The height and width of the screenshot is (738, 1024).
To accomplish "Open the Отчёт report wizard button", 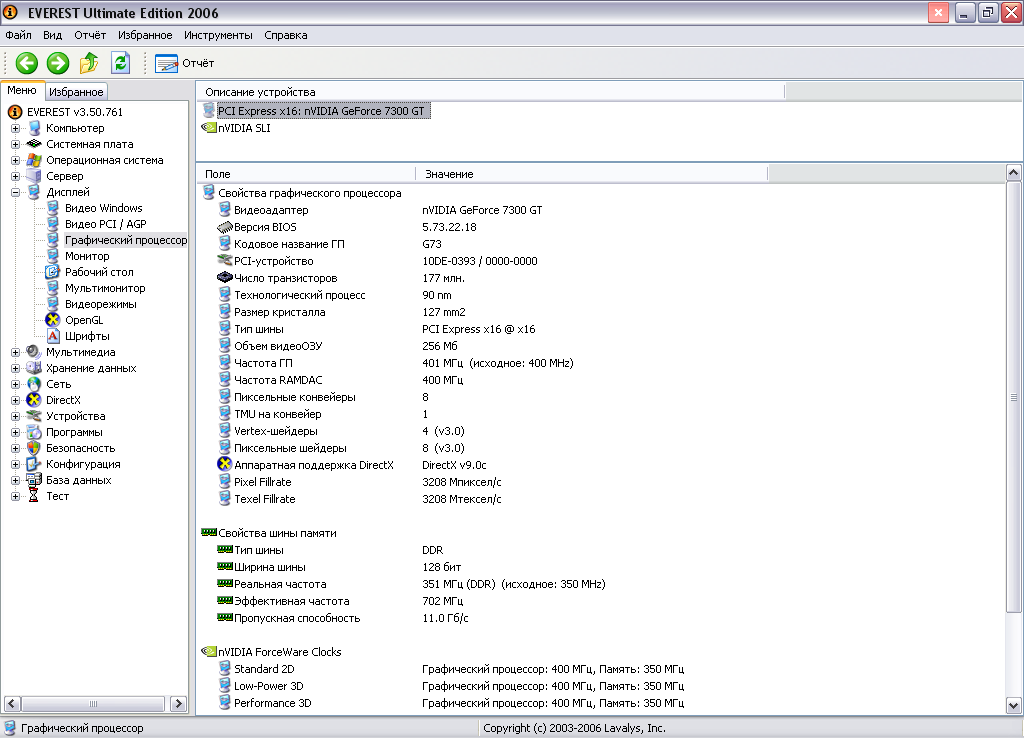I will pos(184,63).
